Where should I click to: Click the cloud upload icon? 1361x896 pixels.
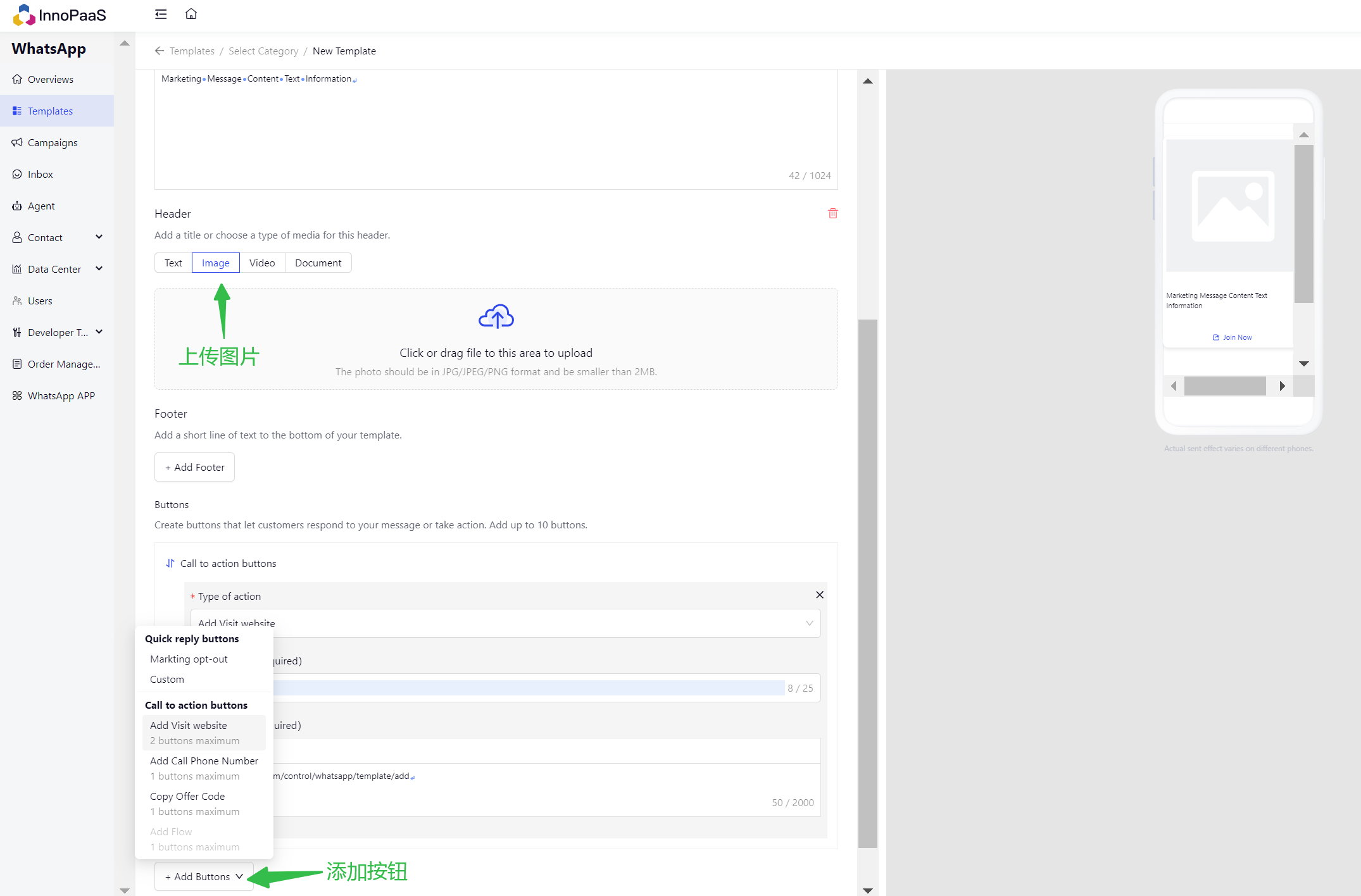click(x=496, y=316)
